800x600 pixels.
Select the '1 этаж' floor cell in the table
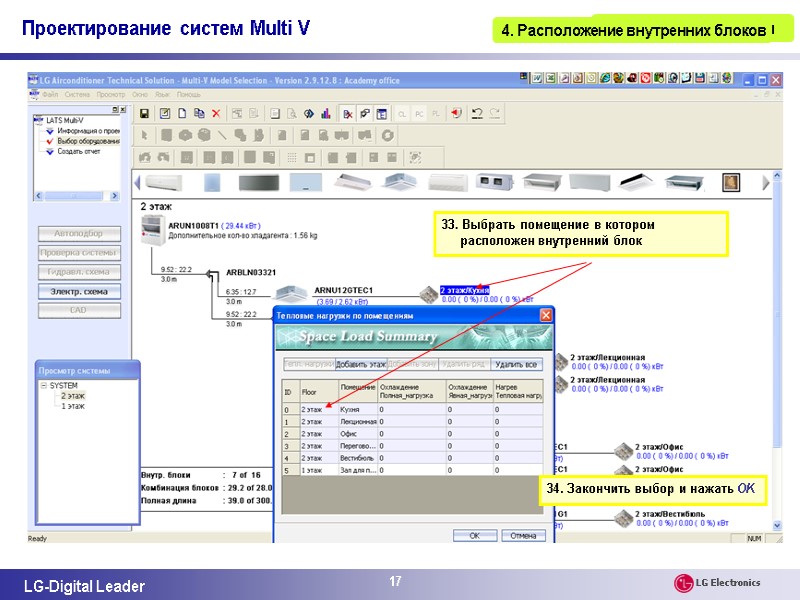point(319,470)
